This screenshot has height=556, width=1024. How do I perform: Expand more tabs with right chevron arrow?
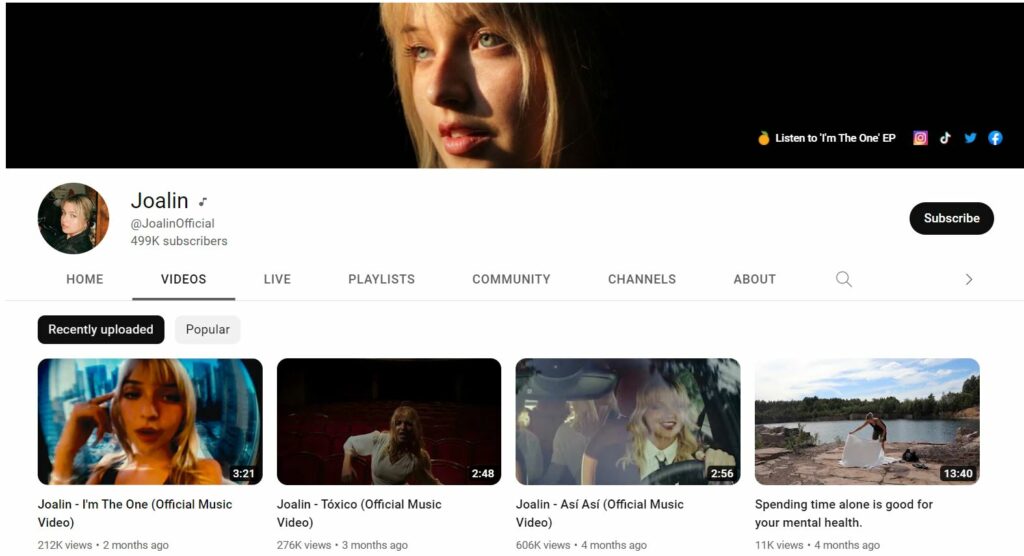click(x=968, y=279)
